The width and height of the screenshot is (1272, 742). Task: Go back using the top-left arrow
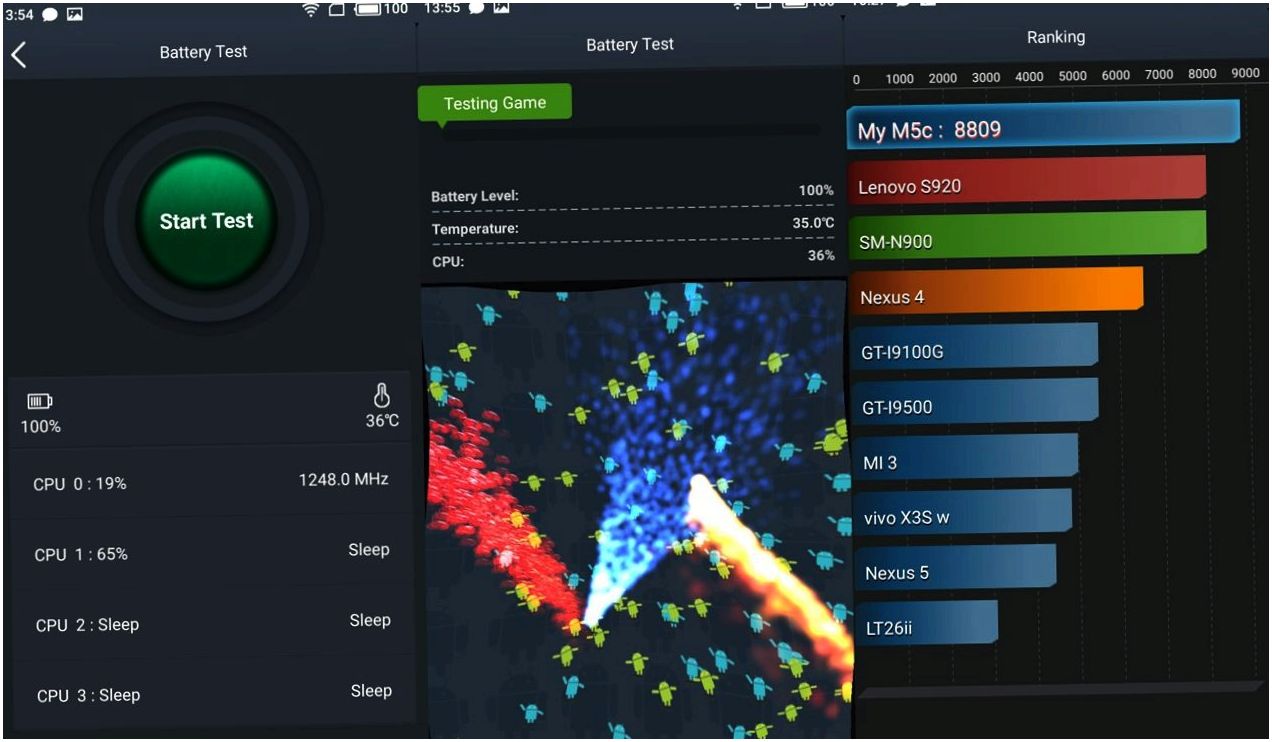click(x=18, y=55)
